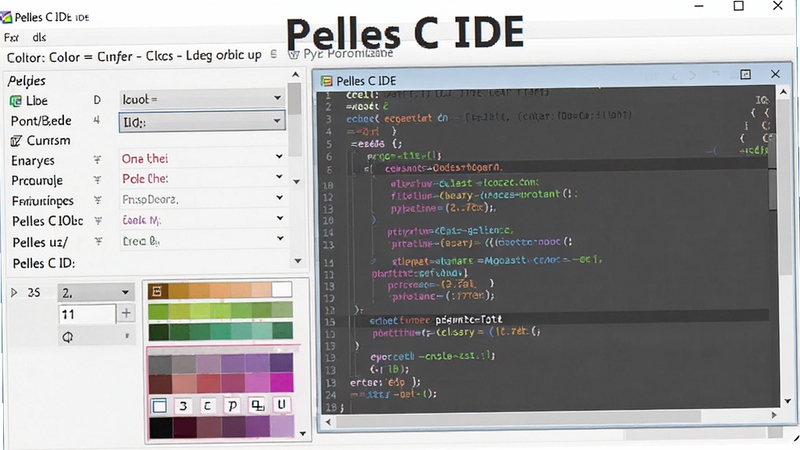Click the Pelles C IDE app icon in title bar
800x450 pixels.
[6, 17]
